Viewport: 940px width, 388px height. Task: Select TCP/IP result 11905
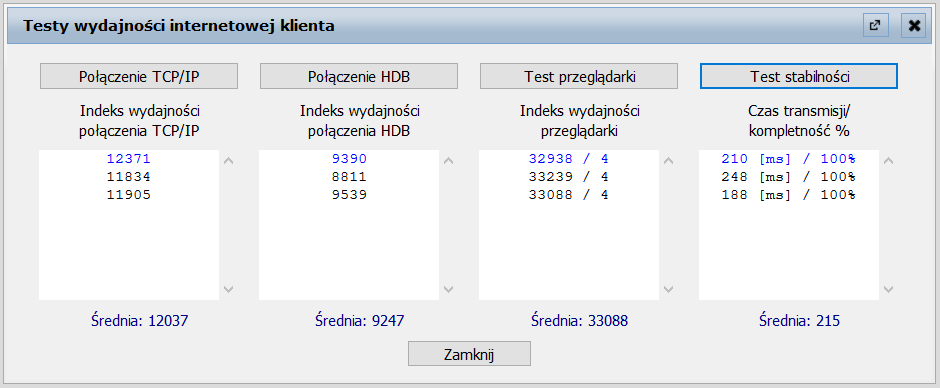point(129,195)
